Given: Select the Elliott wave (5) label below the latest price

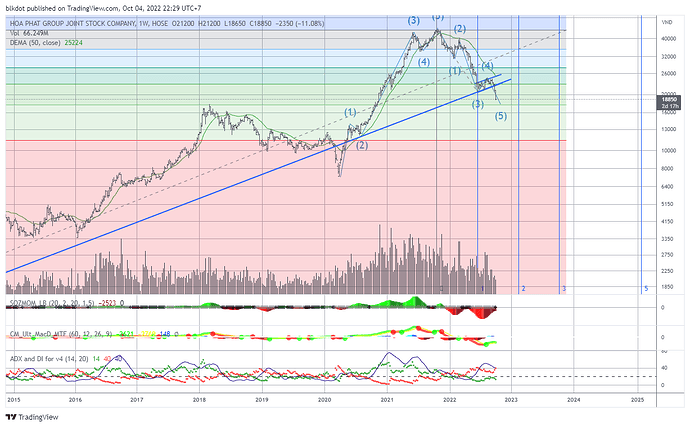Looking at the screenshot, I should (x=501, y=116).
